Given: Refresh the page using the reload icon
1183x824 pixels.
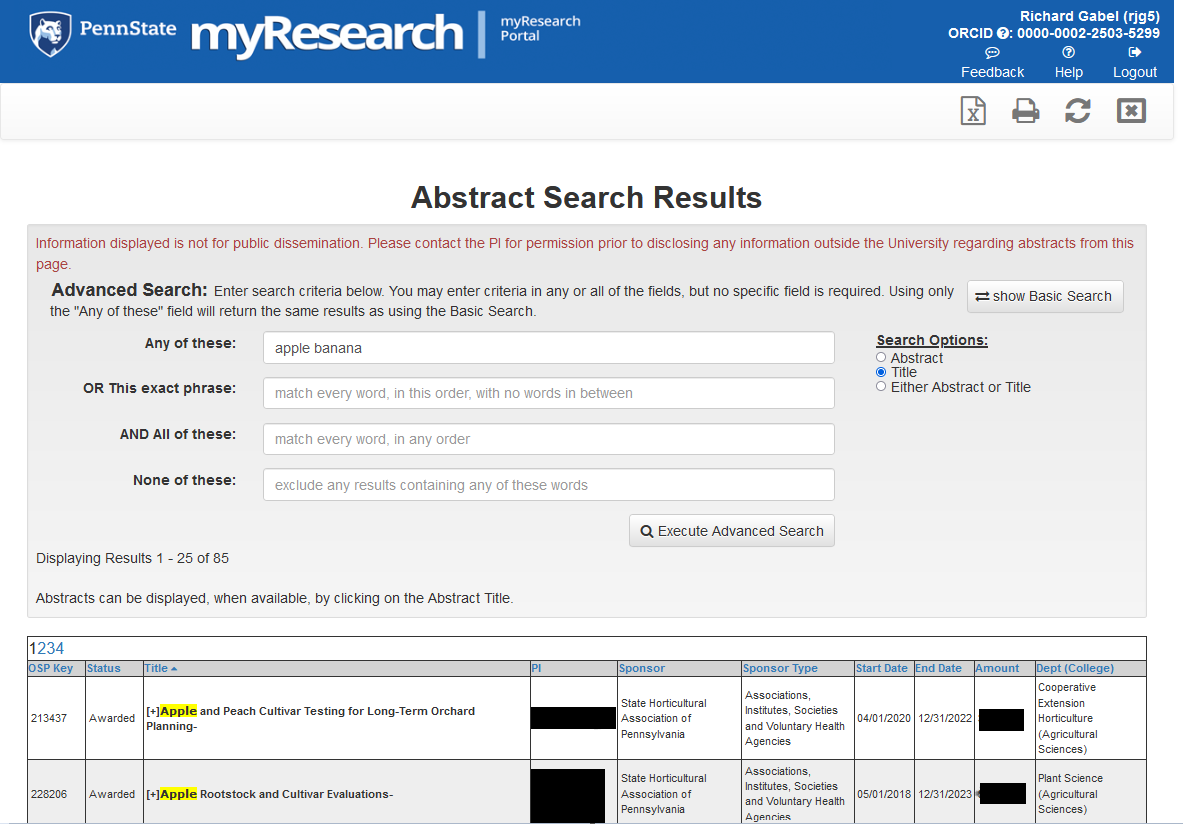Looking at the screenshot, I should coord(1077,111).
